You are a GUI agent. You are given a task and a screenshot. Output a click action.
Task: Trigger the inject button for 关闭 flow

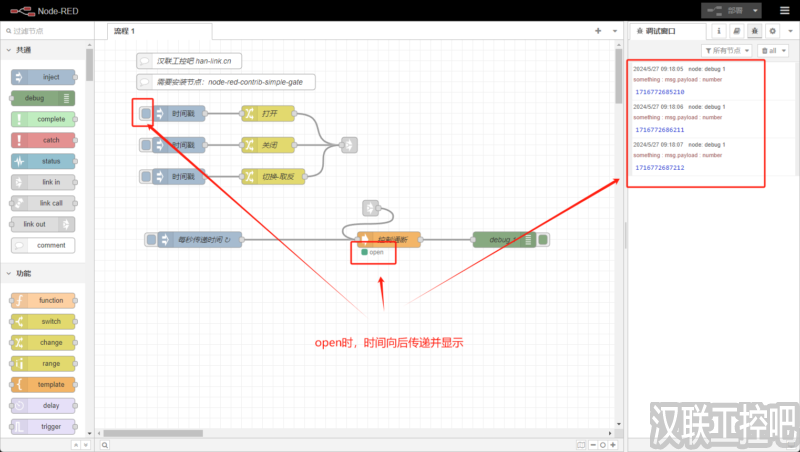click(x=146, y=146)
